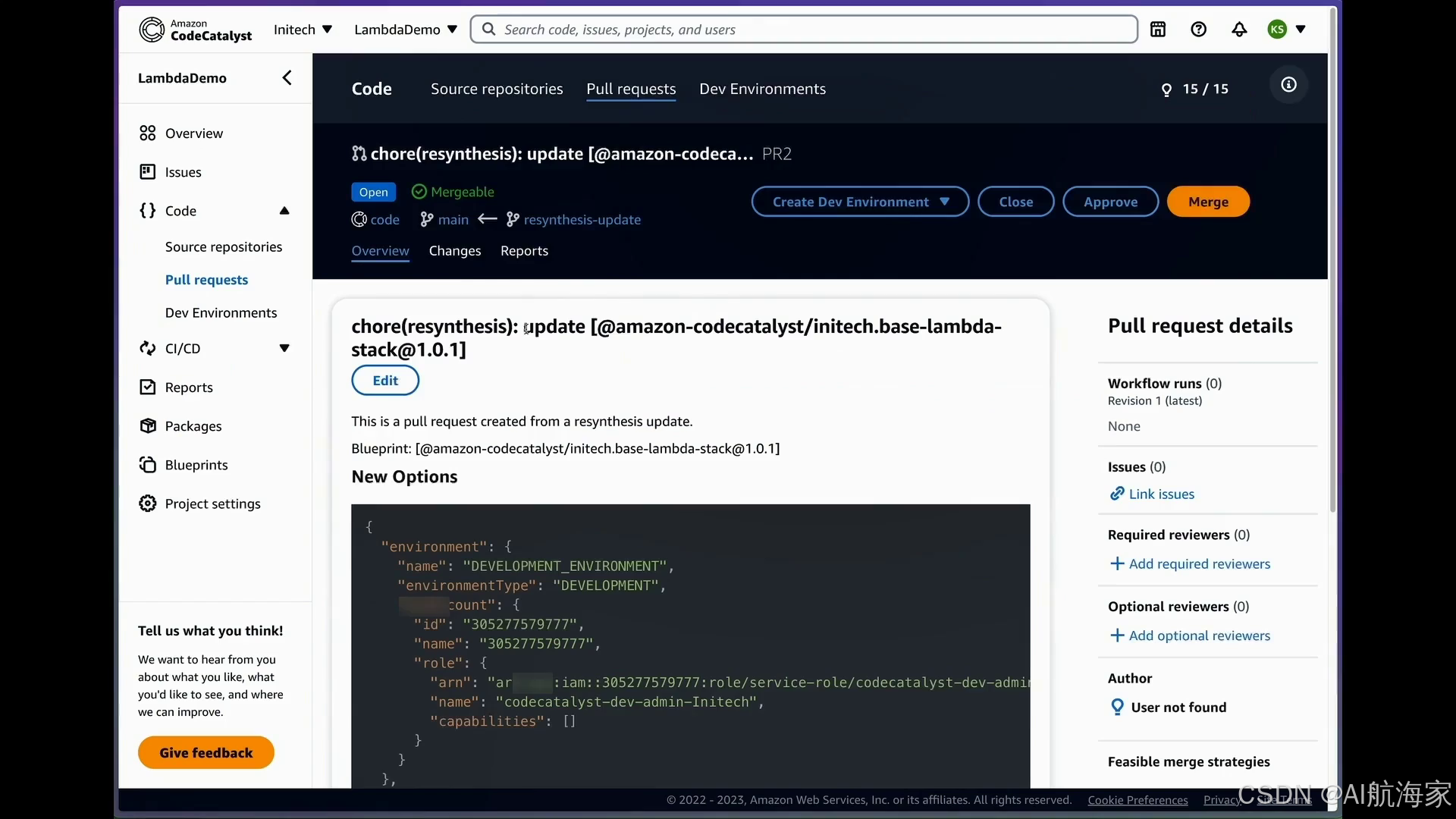Open the notifications bell icon
Viewport: 1456px width, 819px height.
[x=1239, y=30]
